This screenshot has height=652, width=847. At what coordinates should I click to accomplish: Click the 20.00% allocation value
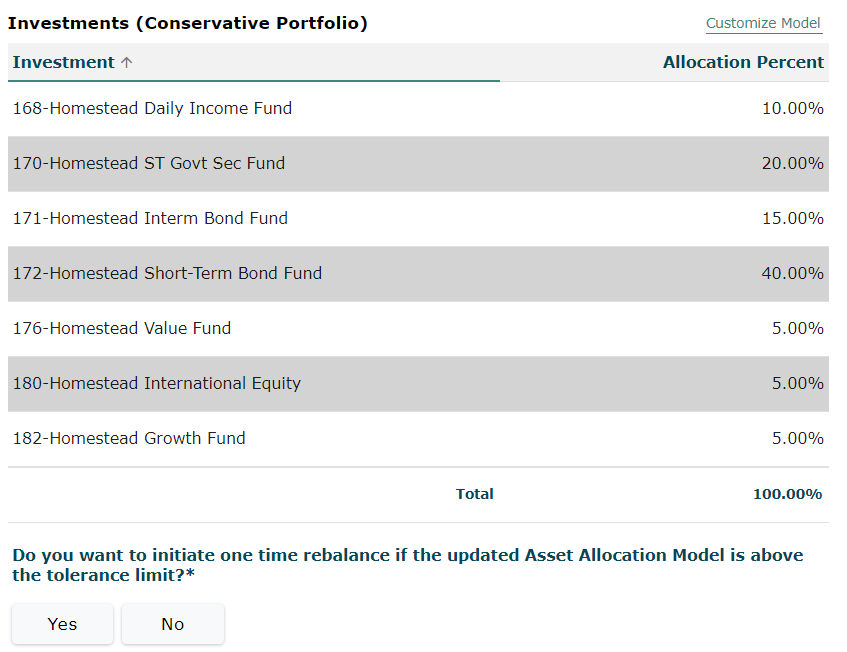click(792, 163)
